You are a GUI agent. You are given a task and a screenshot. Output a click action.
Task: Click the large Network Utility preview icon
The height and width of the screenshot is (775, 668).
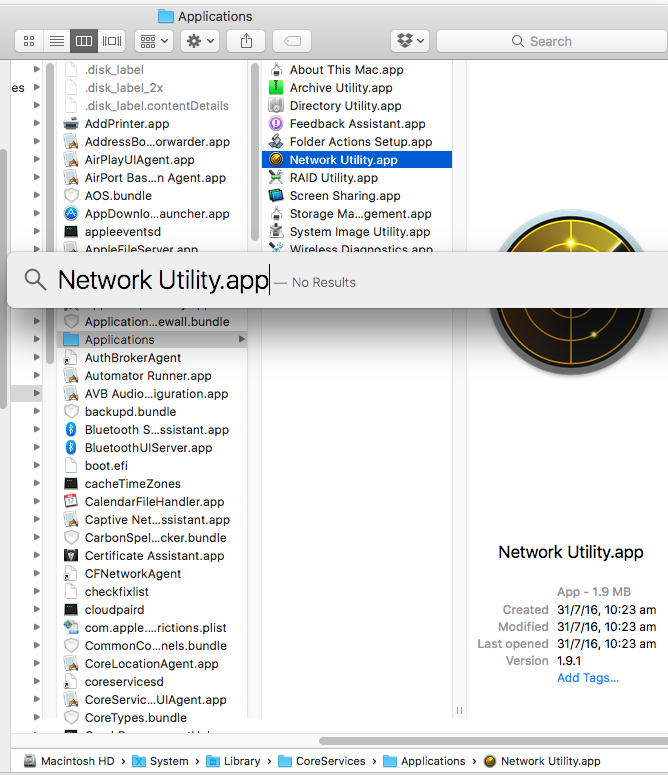coord(571,292)
